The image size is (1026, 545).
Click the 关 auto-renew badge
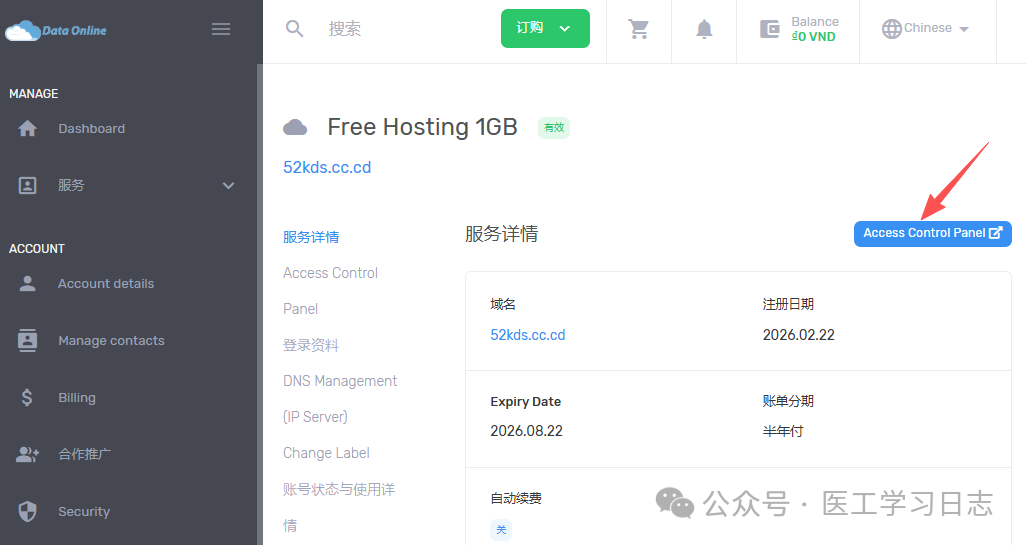pos(501,529)
